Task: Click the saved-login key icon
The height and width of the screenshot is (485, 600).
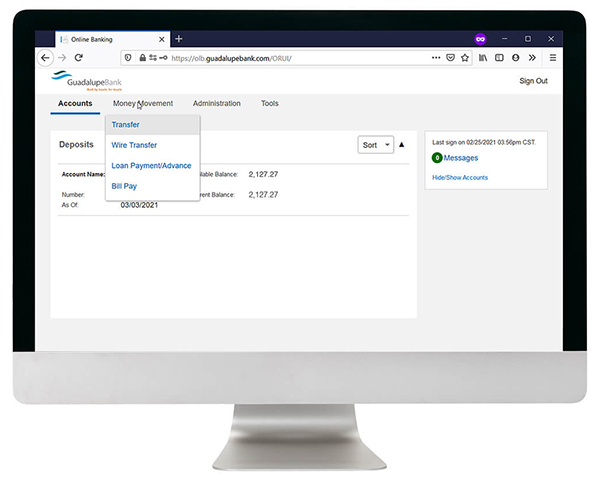Action: coord(163,58)
